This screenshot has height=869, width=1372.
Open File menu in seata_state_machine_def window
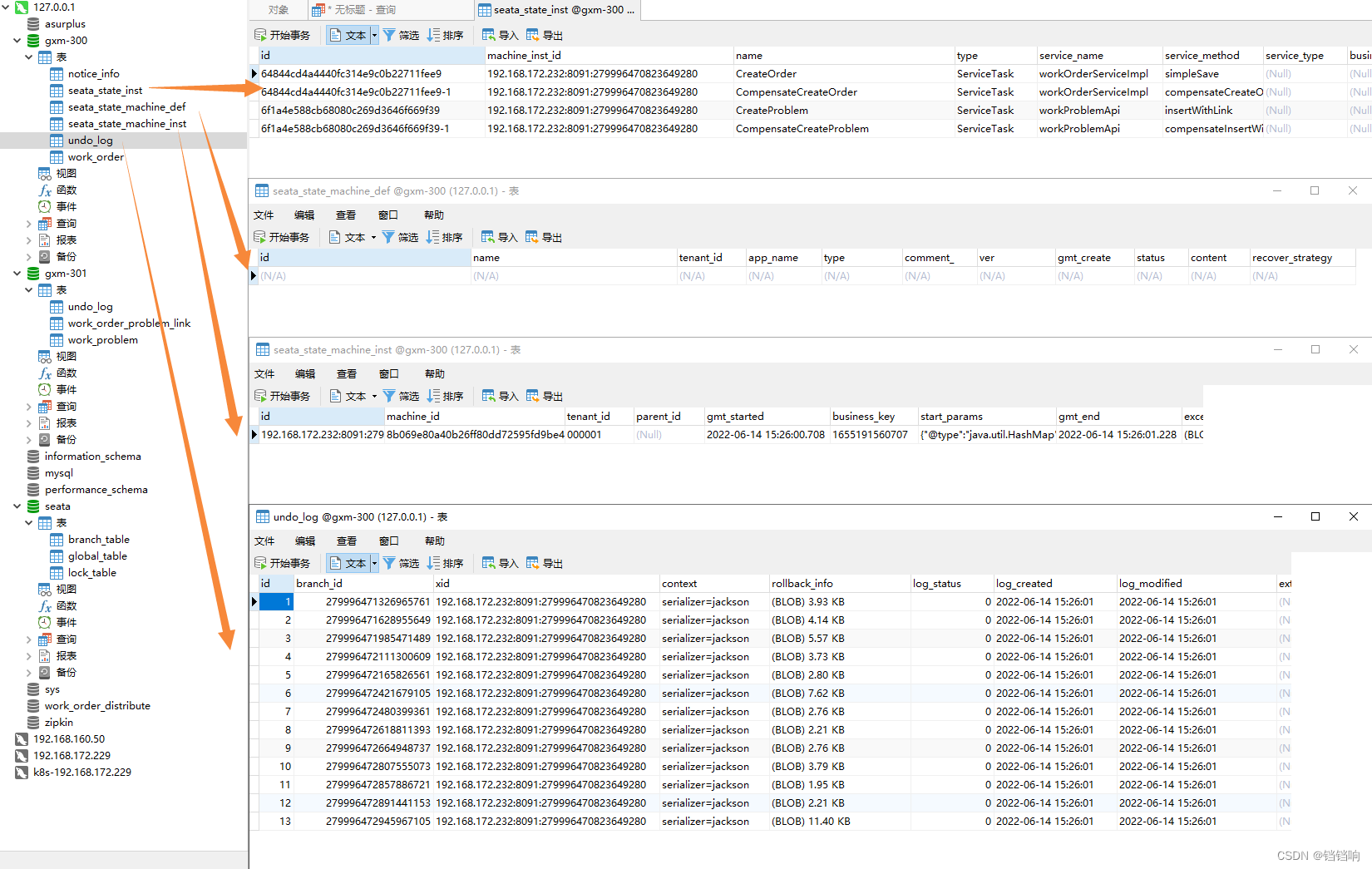(x=264, y=215)
